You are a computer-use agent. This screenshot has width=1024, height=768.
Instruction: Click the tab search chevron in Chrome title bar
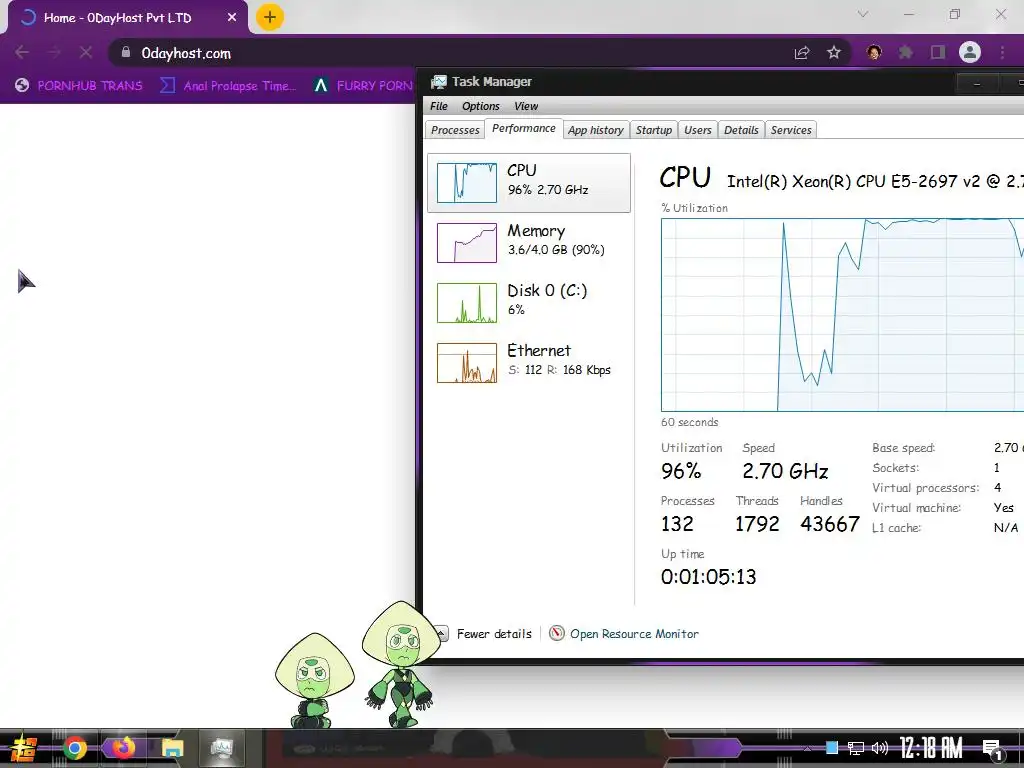click(x=863, y=14)
